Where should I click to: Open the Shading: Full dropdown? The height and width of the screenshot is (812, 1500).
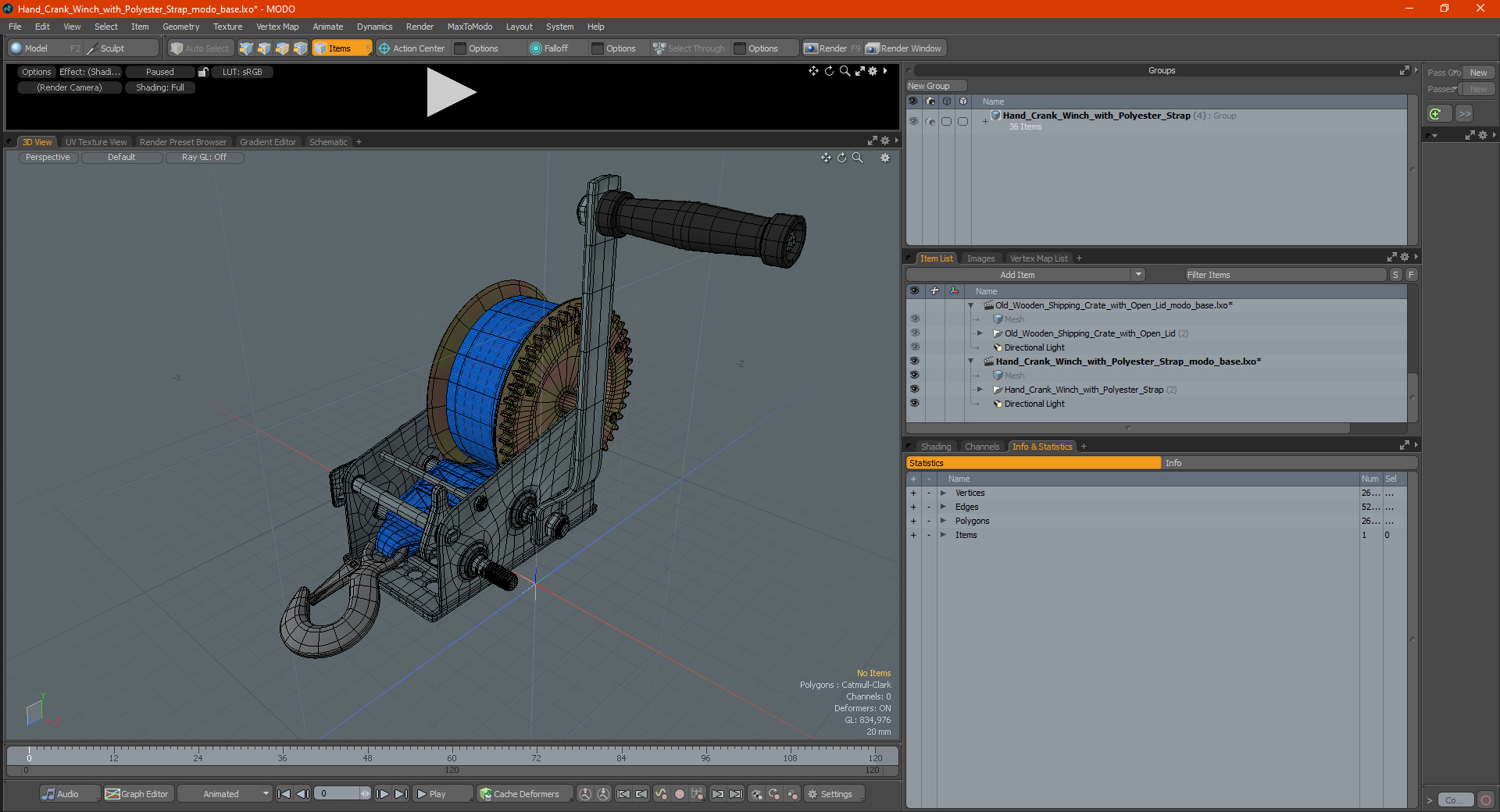pos(160,87)
